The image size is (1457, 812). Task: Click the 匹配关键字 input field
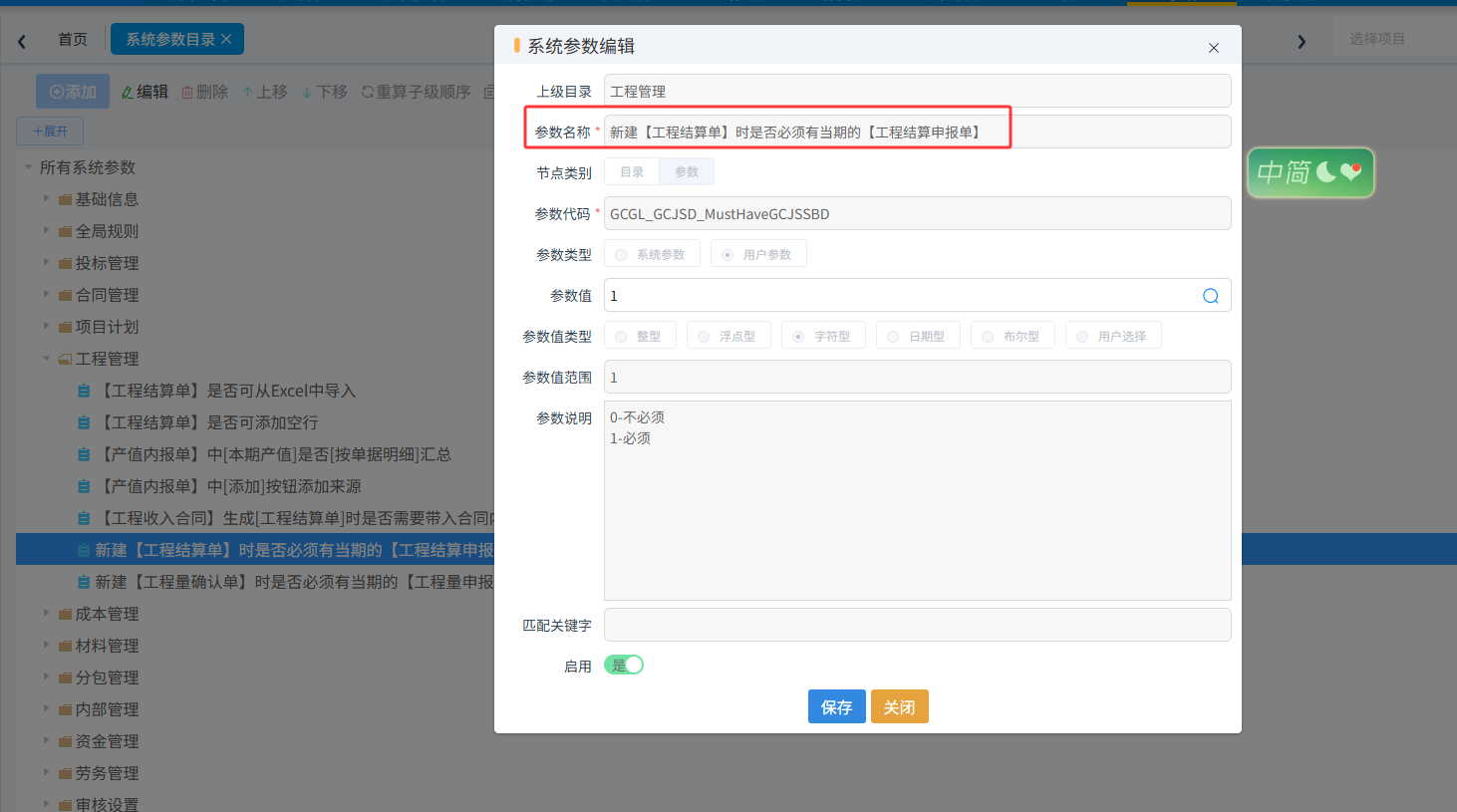tap(917, 625)
